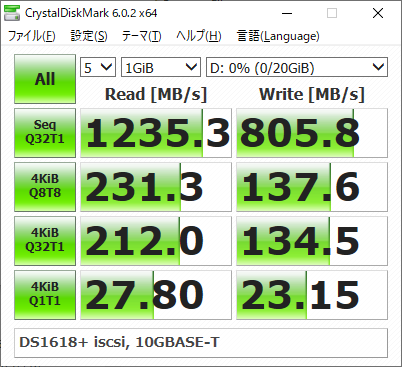Screen dimensions: 402x367
Task: Close the CrystalDiskMark window
Action: click(x=378, y=13)
